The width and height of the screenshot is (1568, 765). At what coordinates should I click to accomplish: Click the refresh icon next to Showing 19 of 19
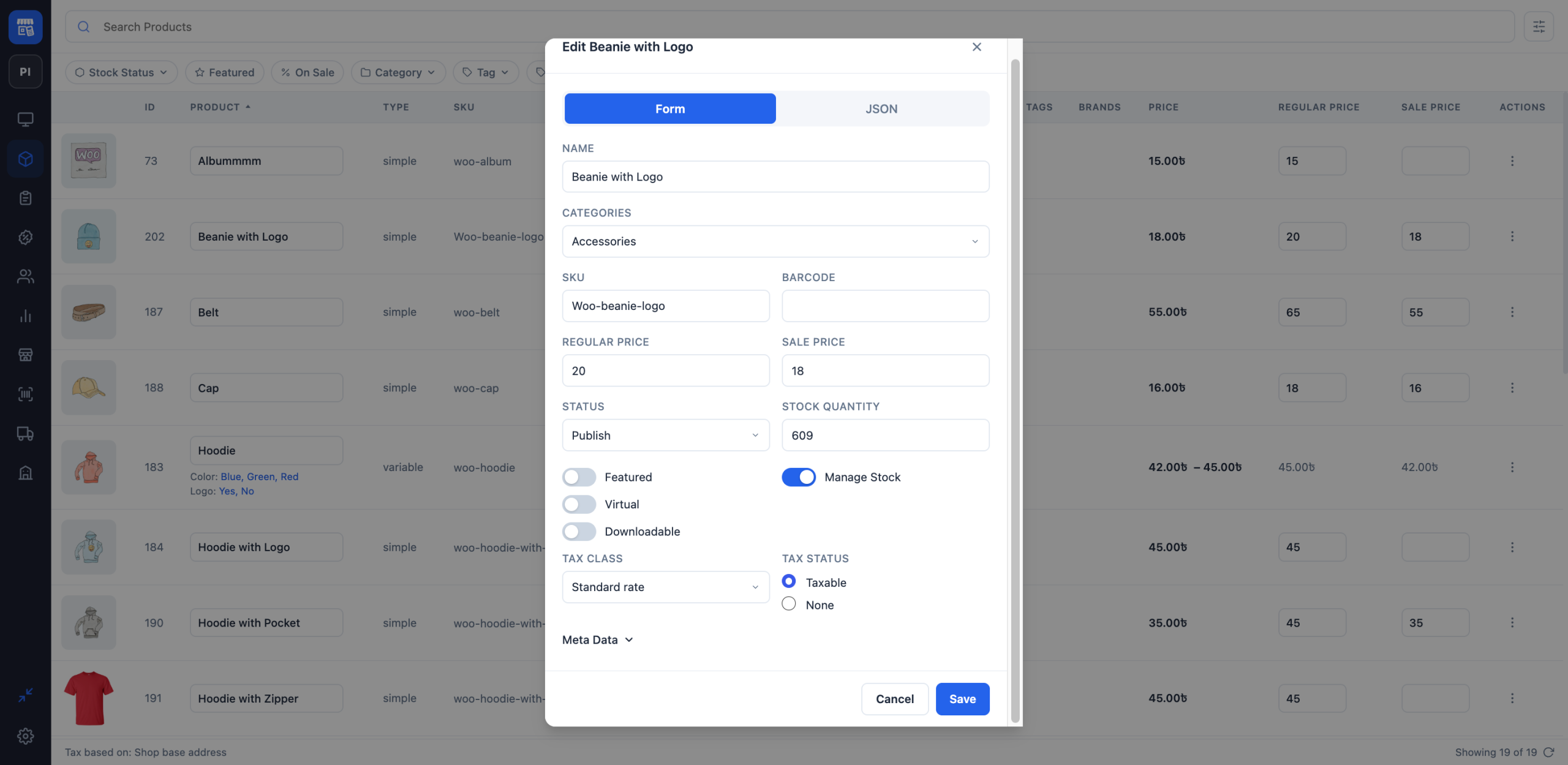tap(1549, 752)
